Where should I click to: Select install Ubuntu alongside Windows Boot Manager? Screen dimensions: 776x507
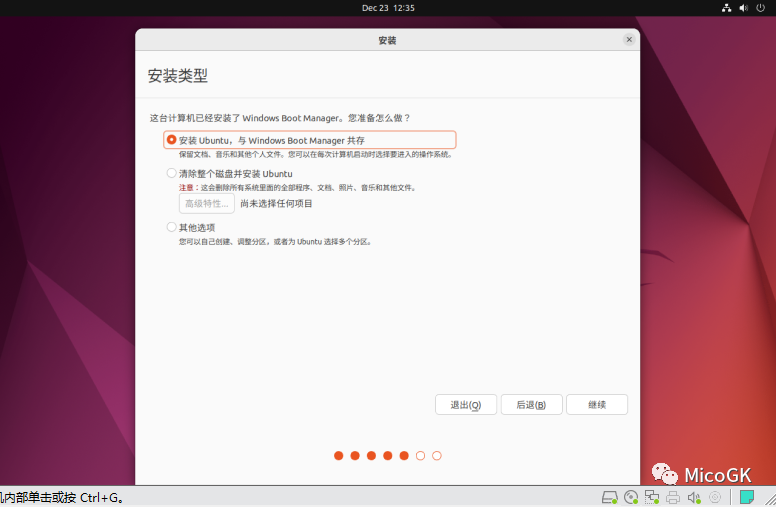[x=309, y=140]
